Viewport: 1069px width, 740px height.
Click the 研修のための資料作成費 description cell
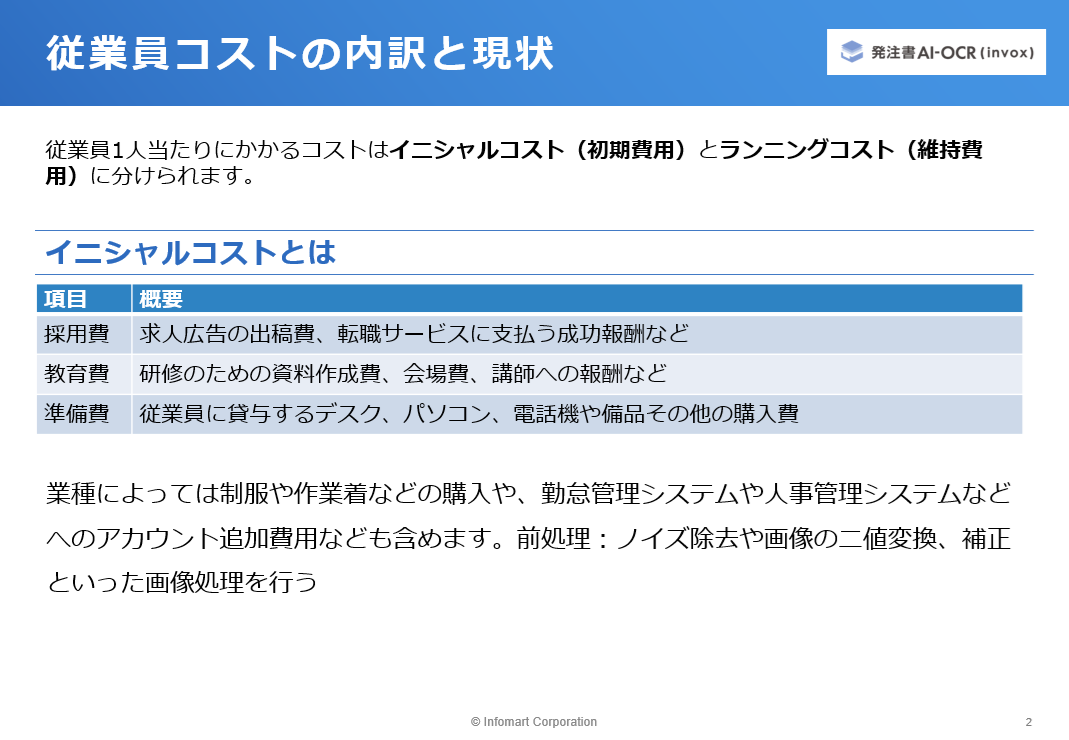pyautogui.click(x=577, y=374)
